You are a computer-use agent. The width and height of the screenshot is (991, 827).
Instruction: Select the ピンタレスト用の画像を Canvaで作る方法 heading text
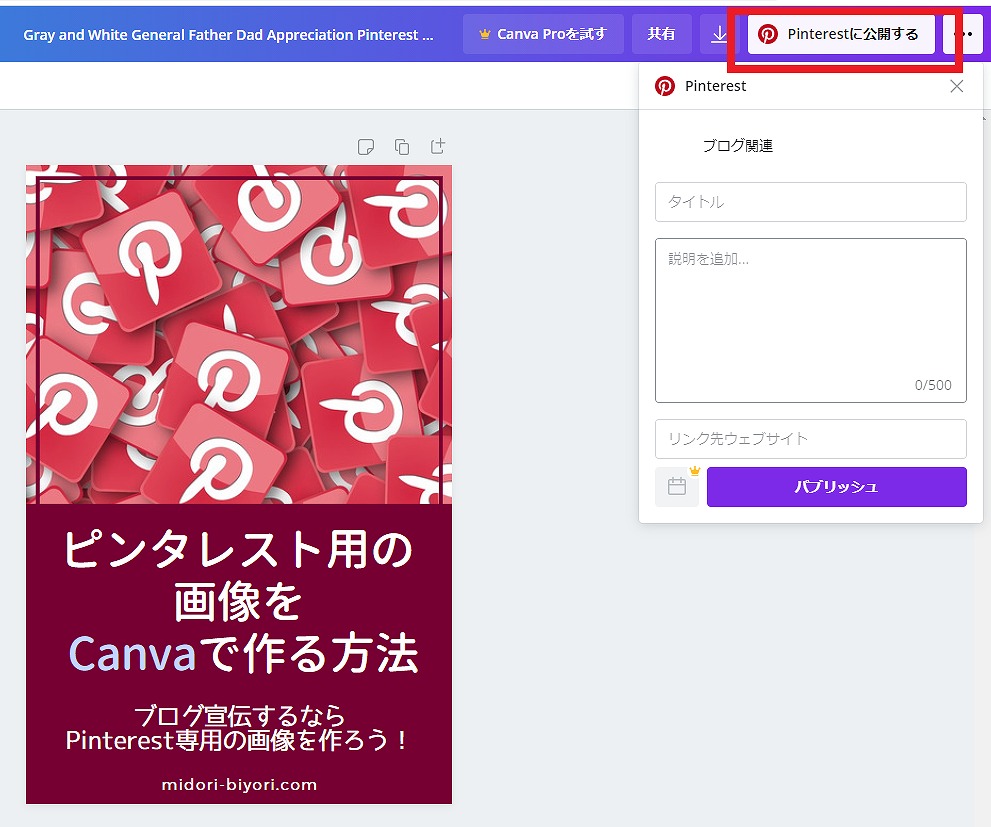click(239, 601)
